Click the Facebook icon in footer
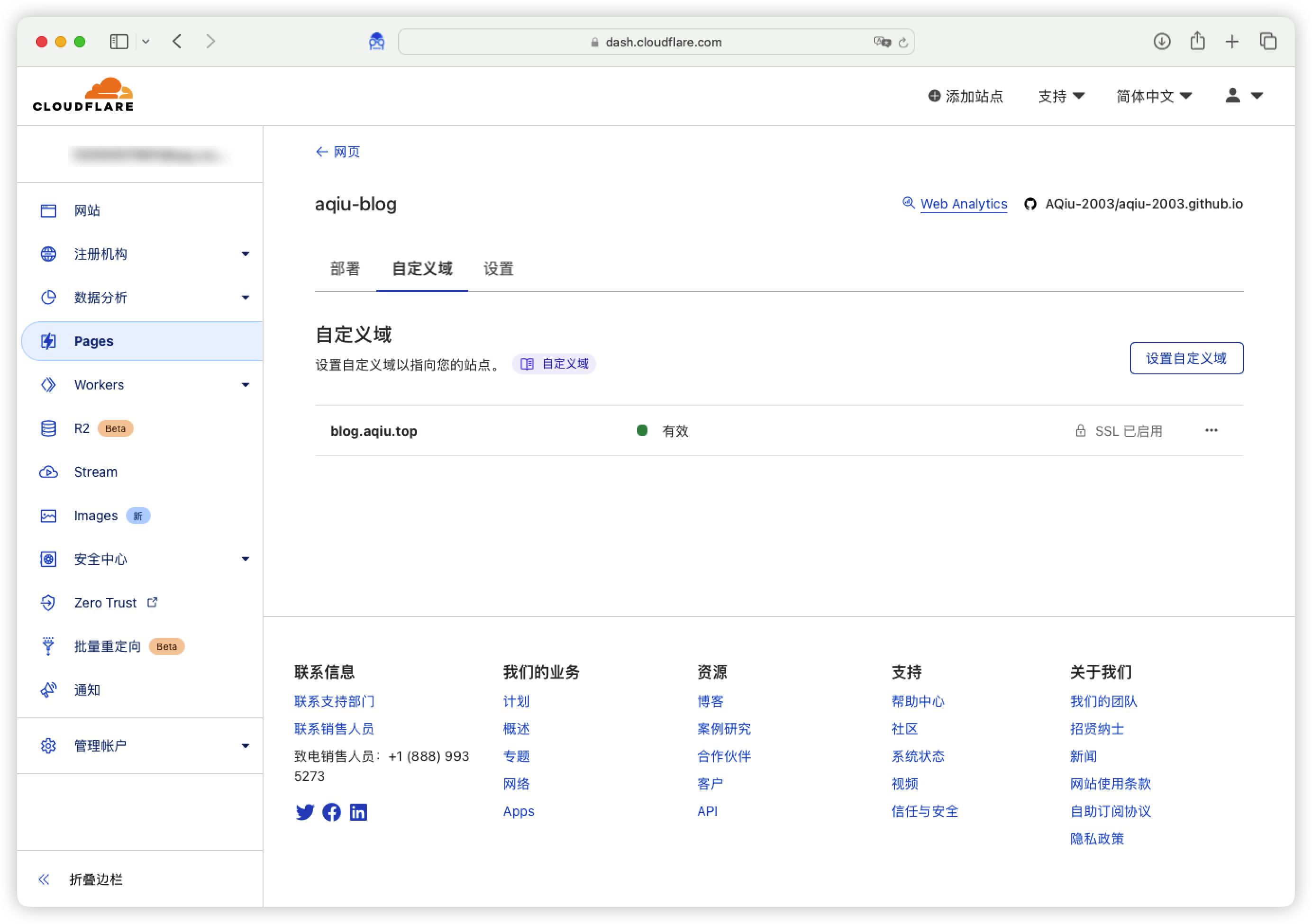 (331, 812)
